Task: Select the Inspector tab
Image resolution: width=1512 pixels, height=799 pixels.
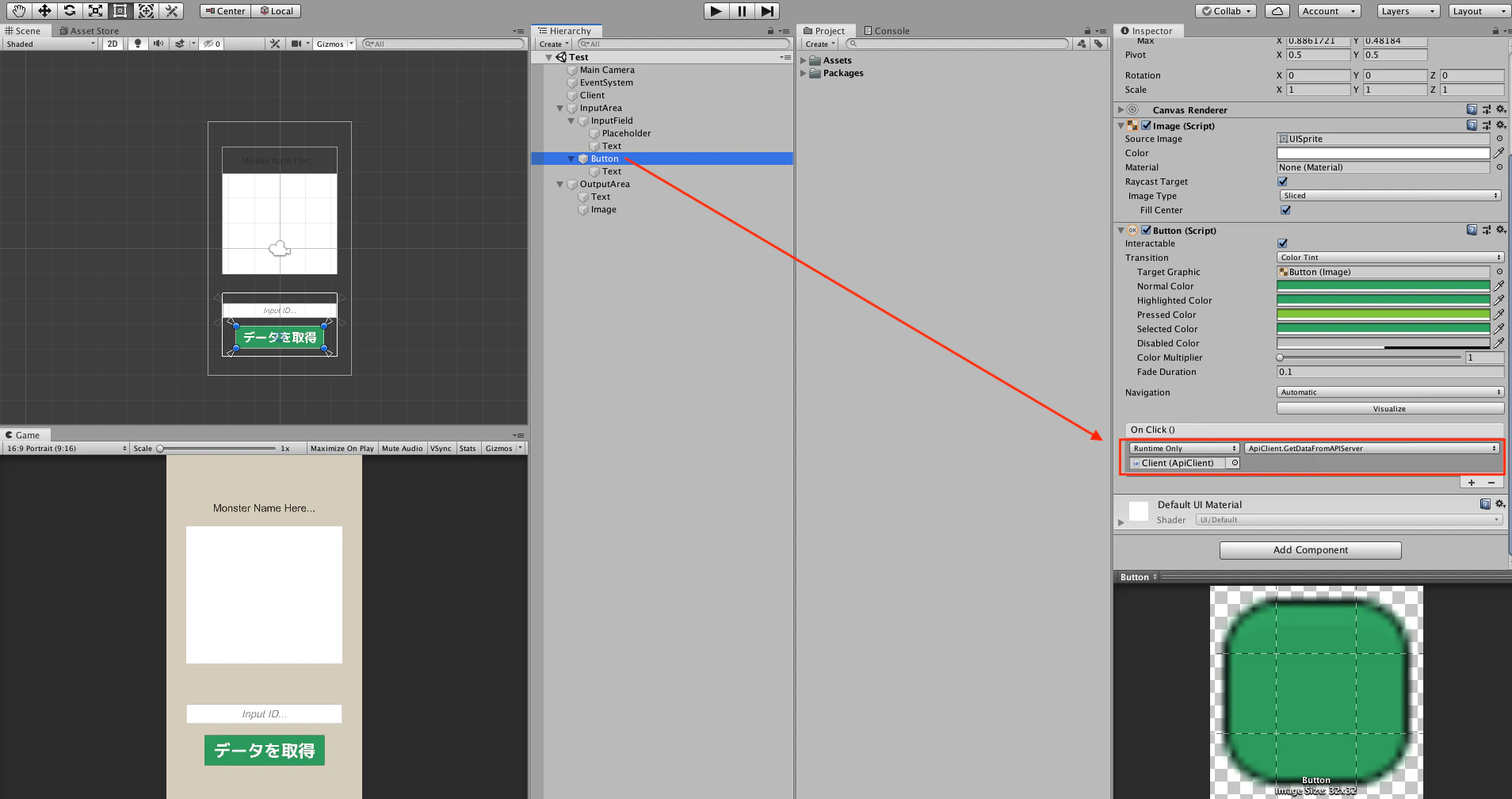Action: pos(1147,31)
